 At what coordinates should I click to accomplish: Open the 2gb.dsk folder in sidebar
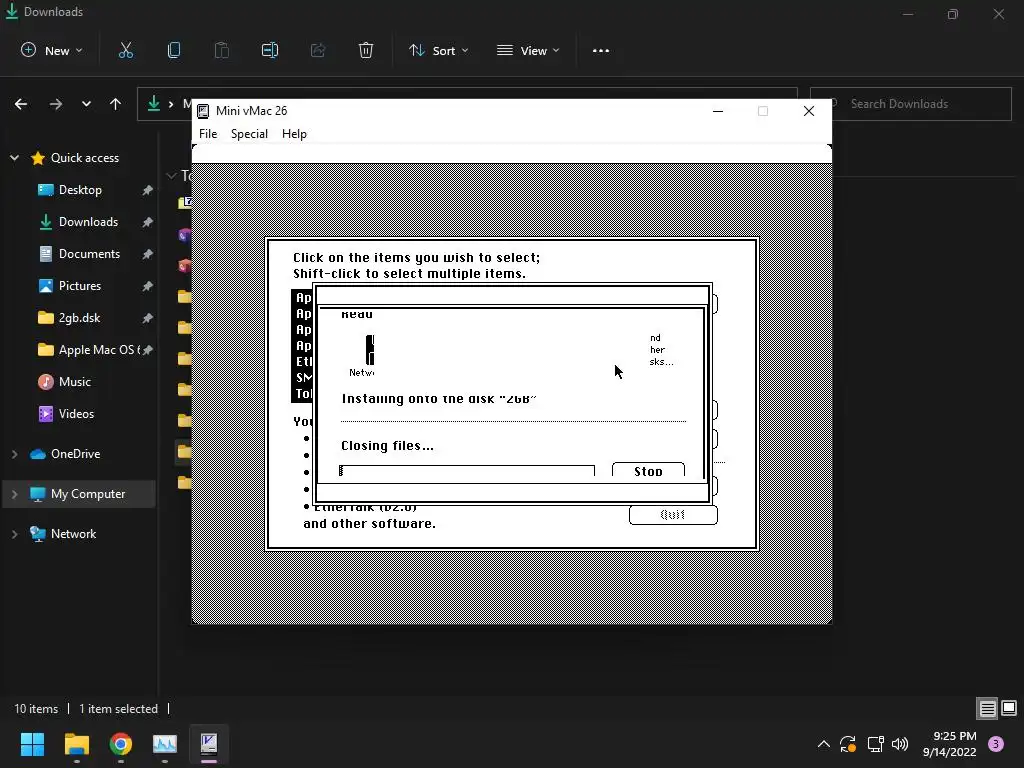(x=79, y=318)
